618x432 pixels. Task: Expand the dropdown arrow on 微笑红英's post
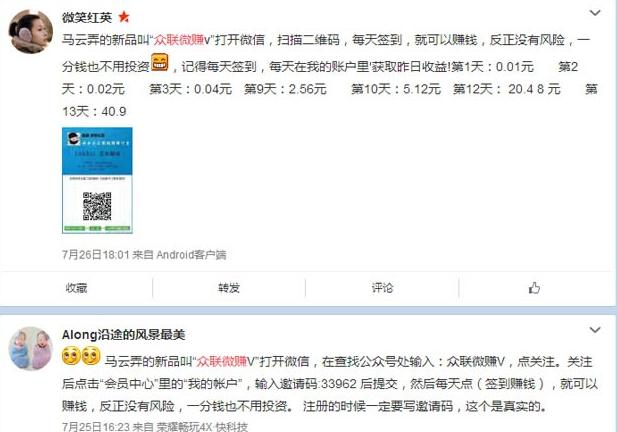(x=595, y=13)
